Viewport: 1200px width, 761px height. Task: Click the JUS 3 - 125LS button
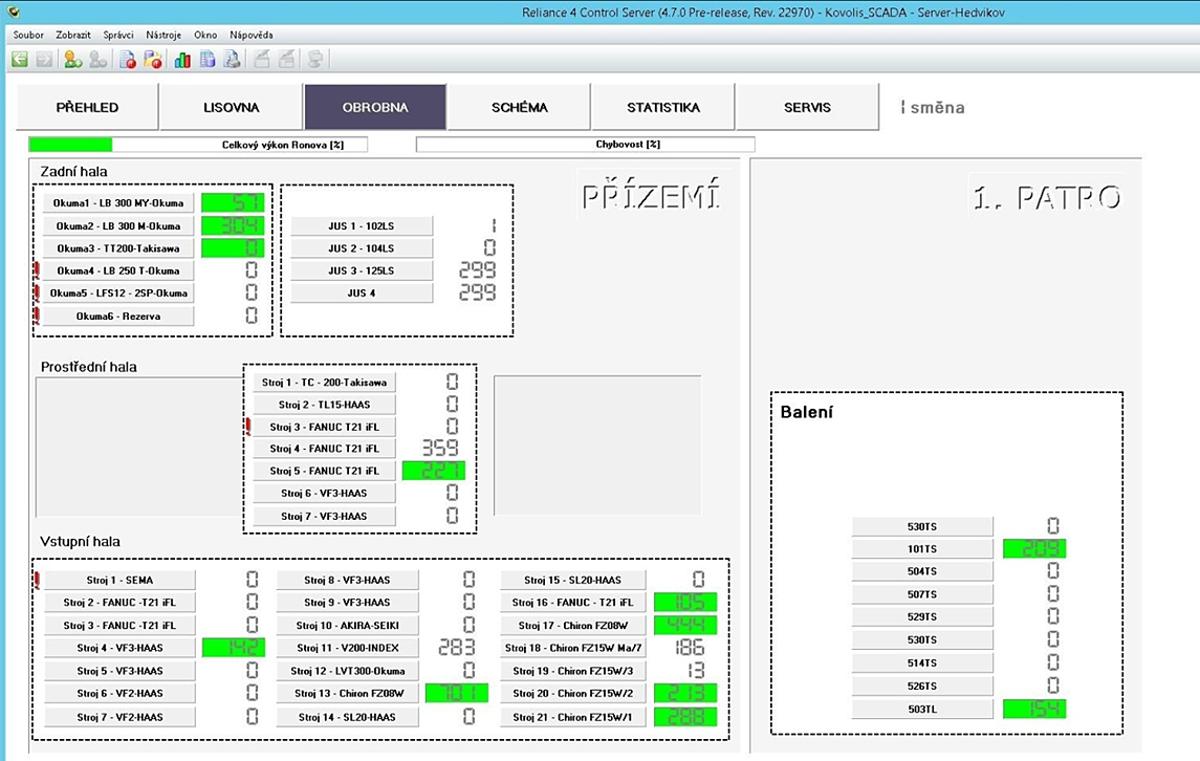[x=361, y=271]
